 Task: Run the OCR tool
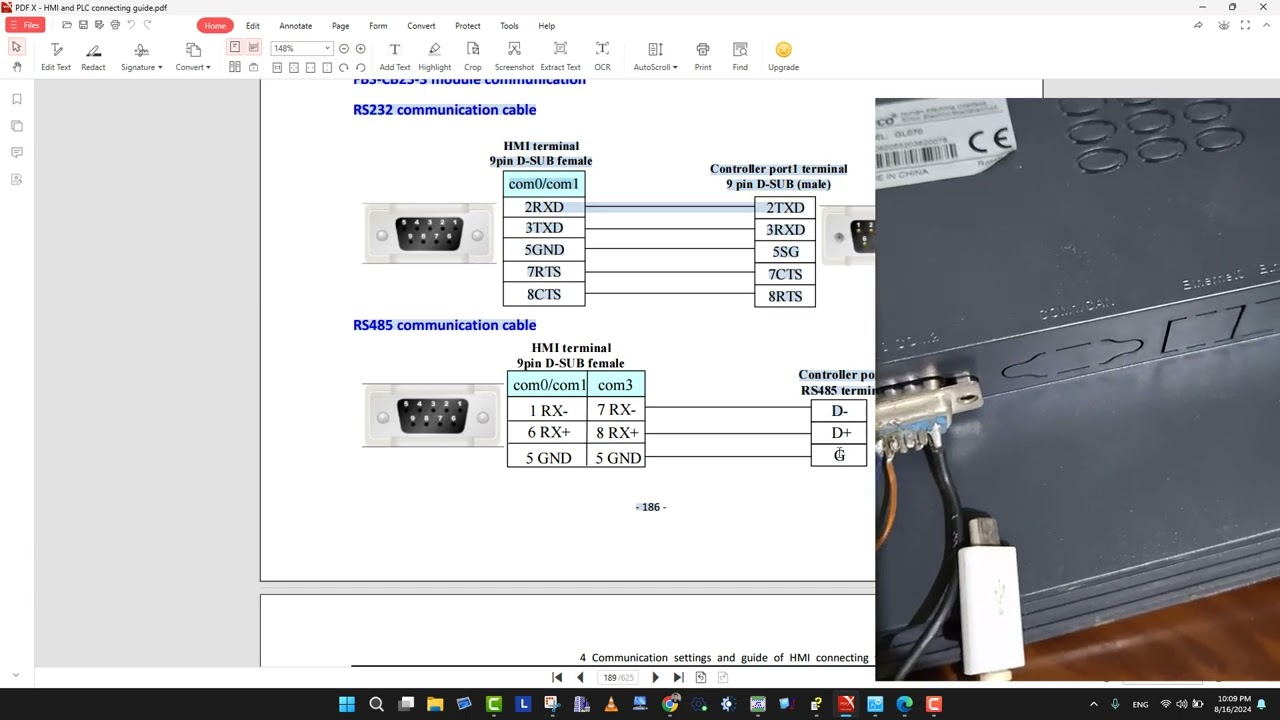pyautogui.click(x=602, y=57)
